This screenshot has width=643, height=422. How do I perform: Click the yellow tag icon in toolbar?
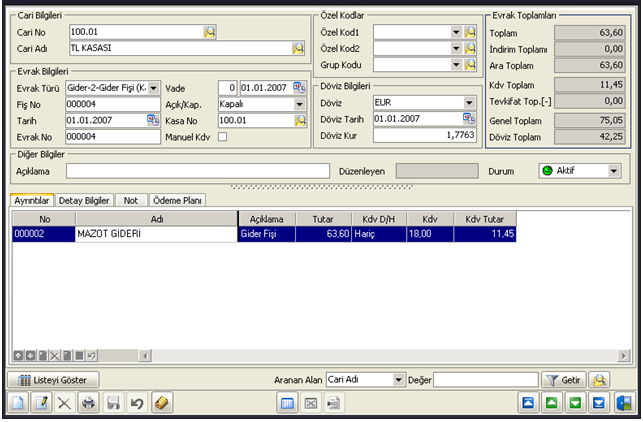pos(162,403)
